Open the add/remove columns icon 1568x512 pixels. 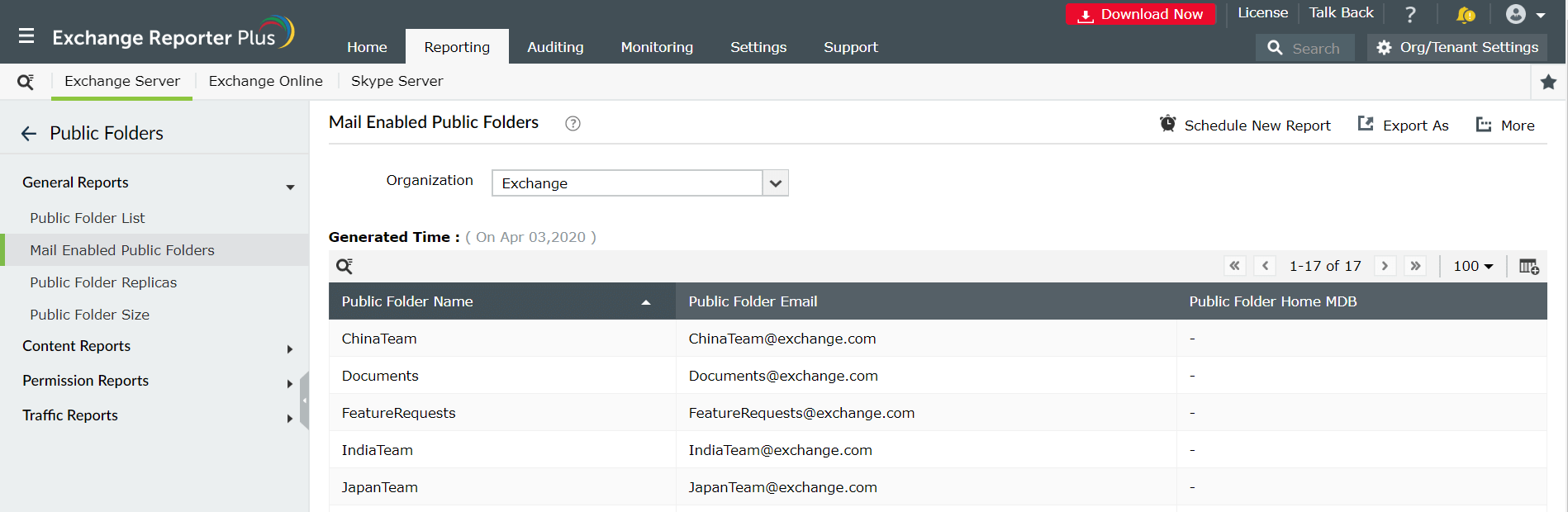click(1529, 266)
